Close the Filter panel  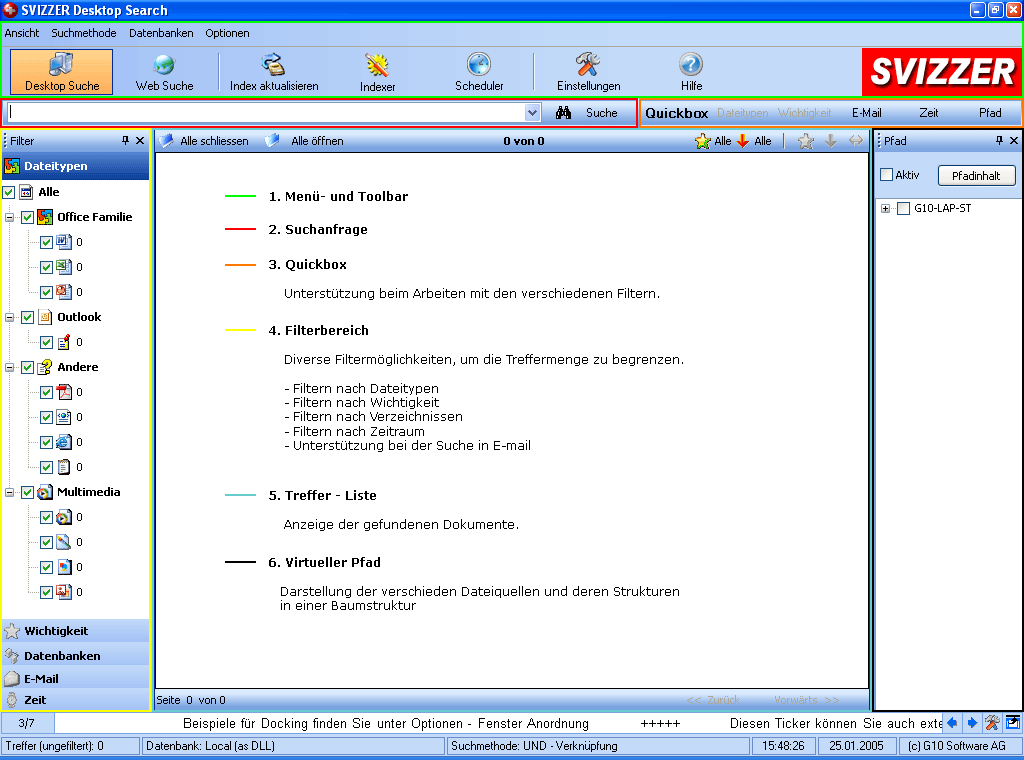tap(140, 140)
